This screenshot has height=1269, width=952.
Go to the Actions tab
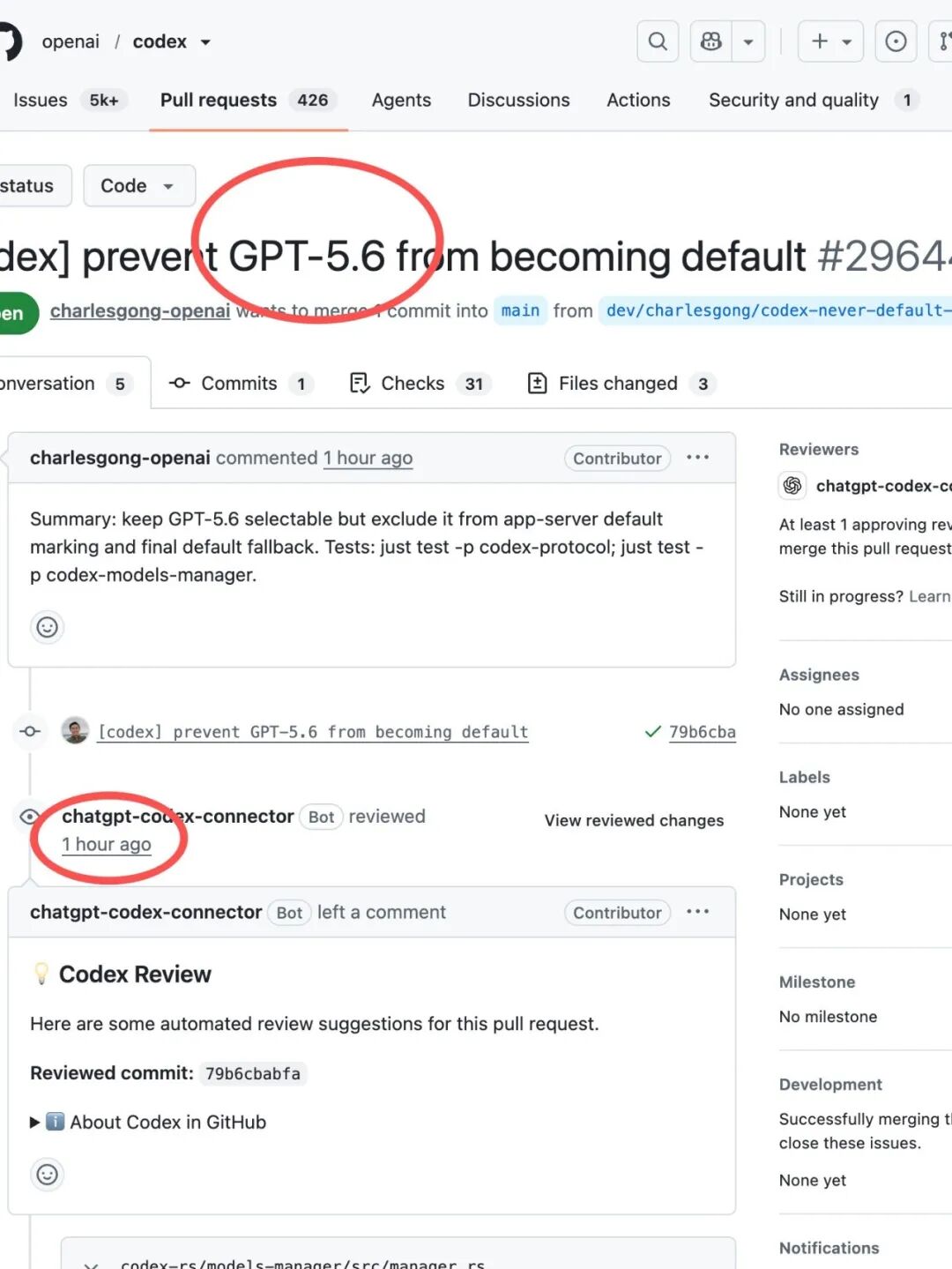pyautogui.click(x=638, y=101)
